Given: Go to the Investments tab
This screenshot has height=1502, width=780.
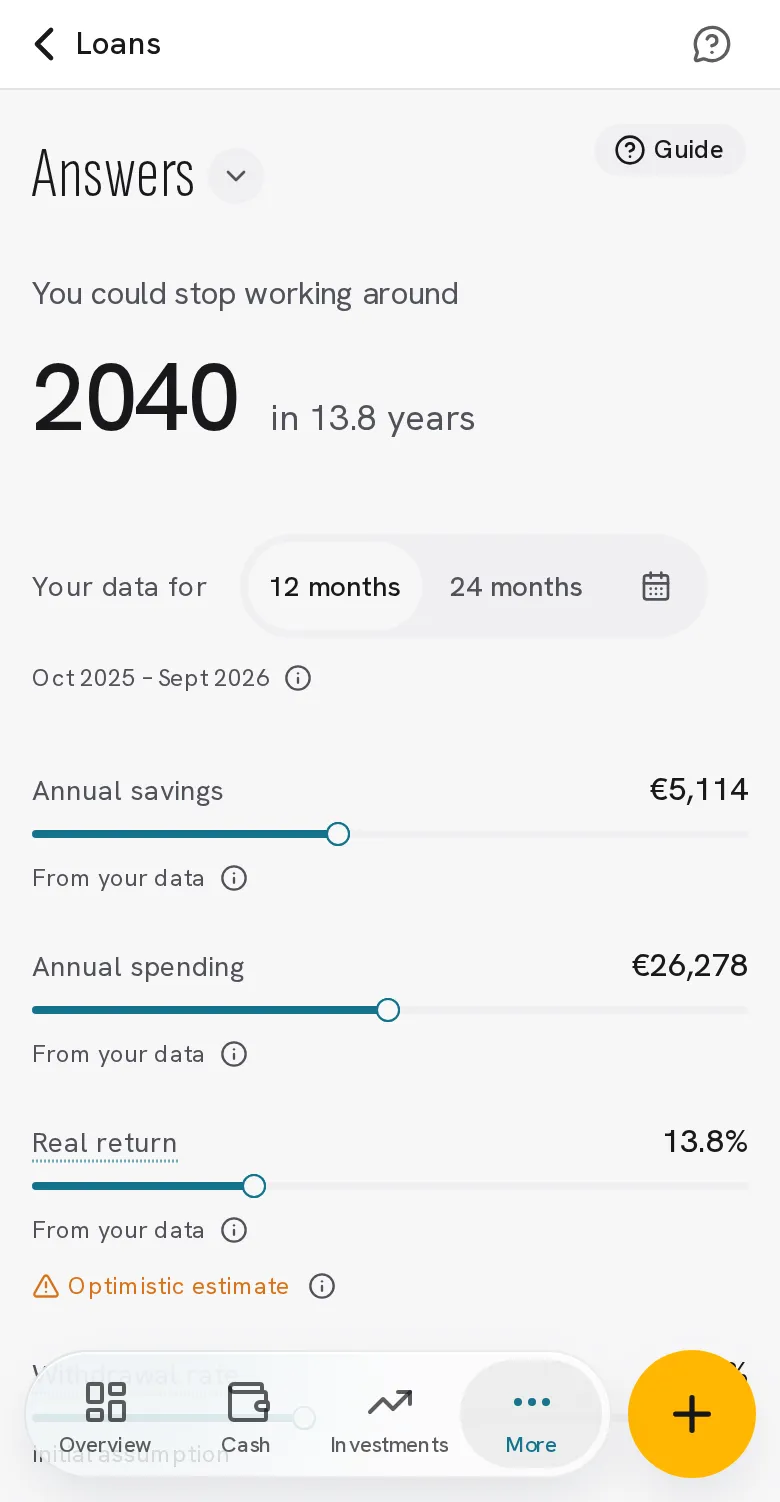Looking at the screenshot, I should [389, 1416].
